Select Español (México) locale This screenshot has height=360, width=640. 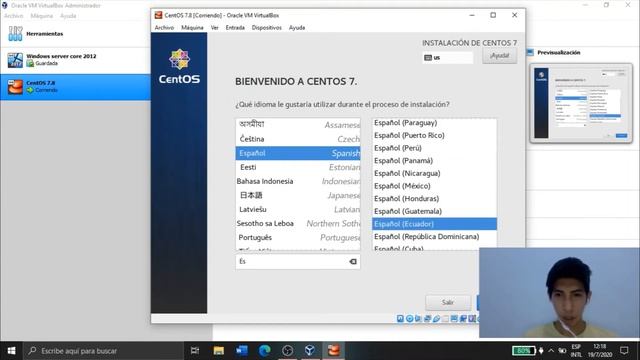(434, 186)
